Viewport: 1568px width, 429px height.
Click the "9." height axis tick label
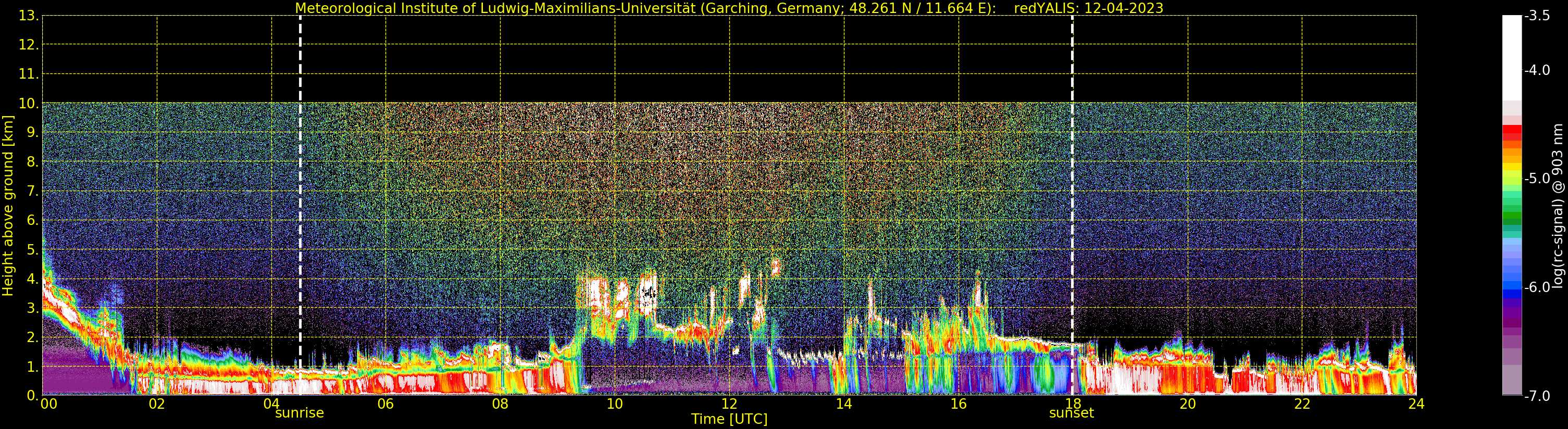(x=33, y=133)
